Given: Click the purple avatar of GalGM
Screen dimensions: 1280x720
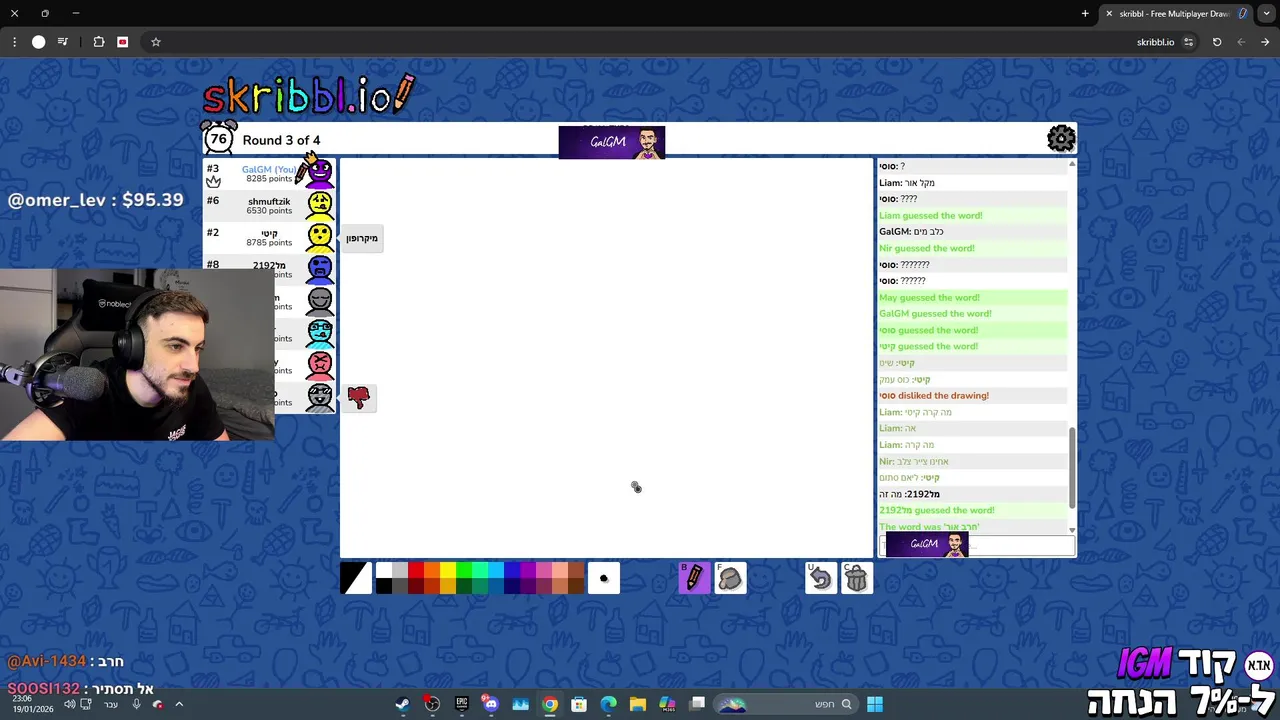Looking at the screenshot, I should (319, 173).
